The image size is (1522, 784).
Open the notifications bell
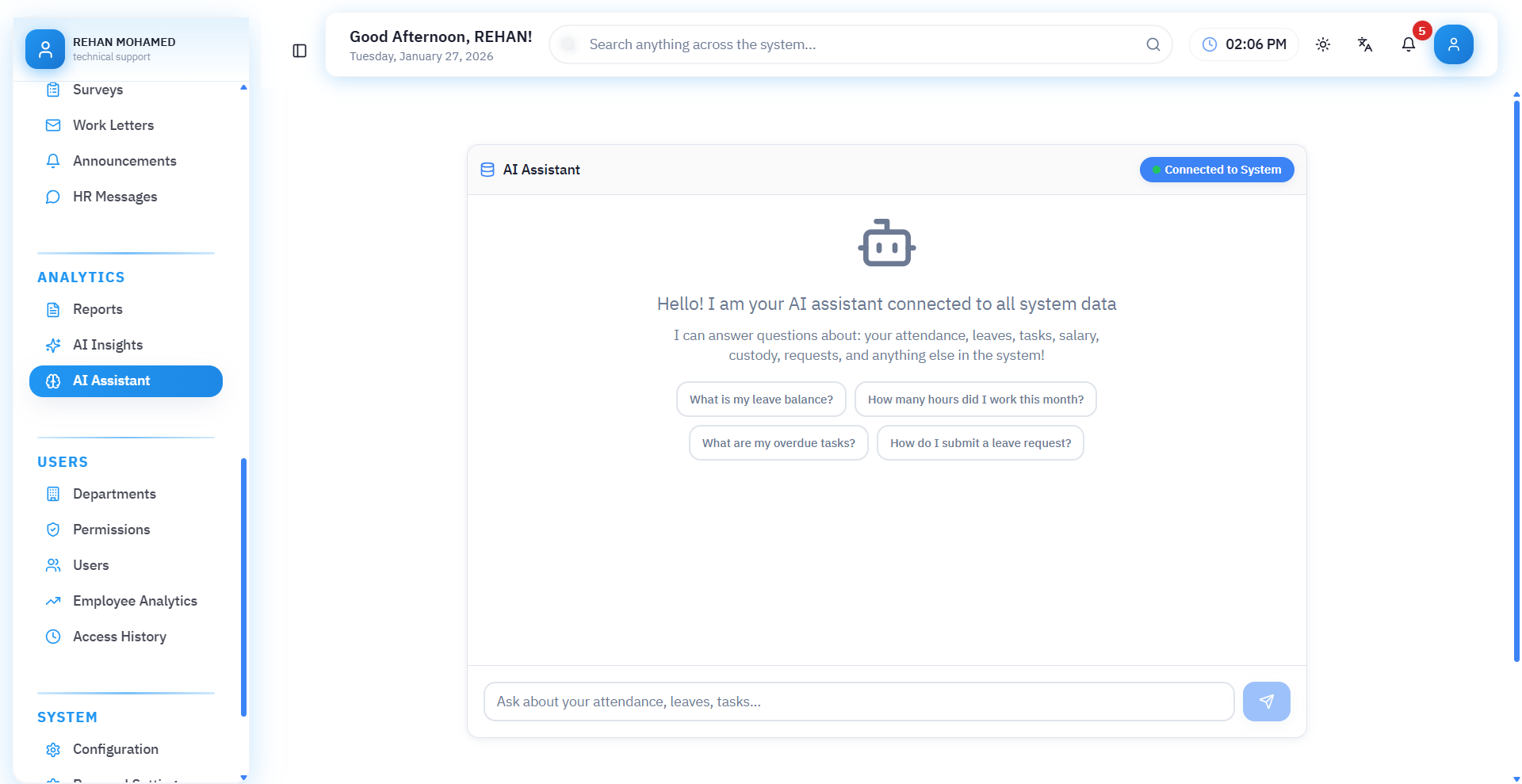pos(1409,44)
